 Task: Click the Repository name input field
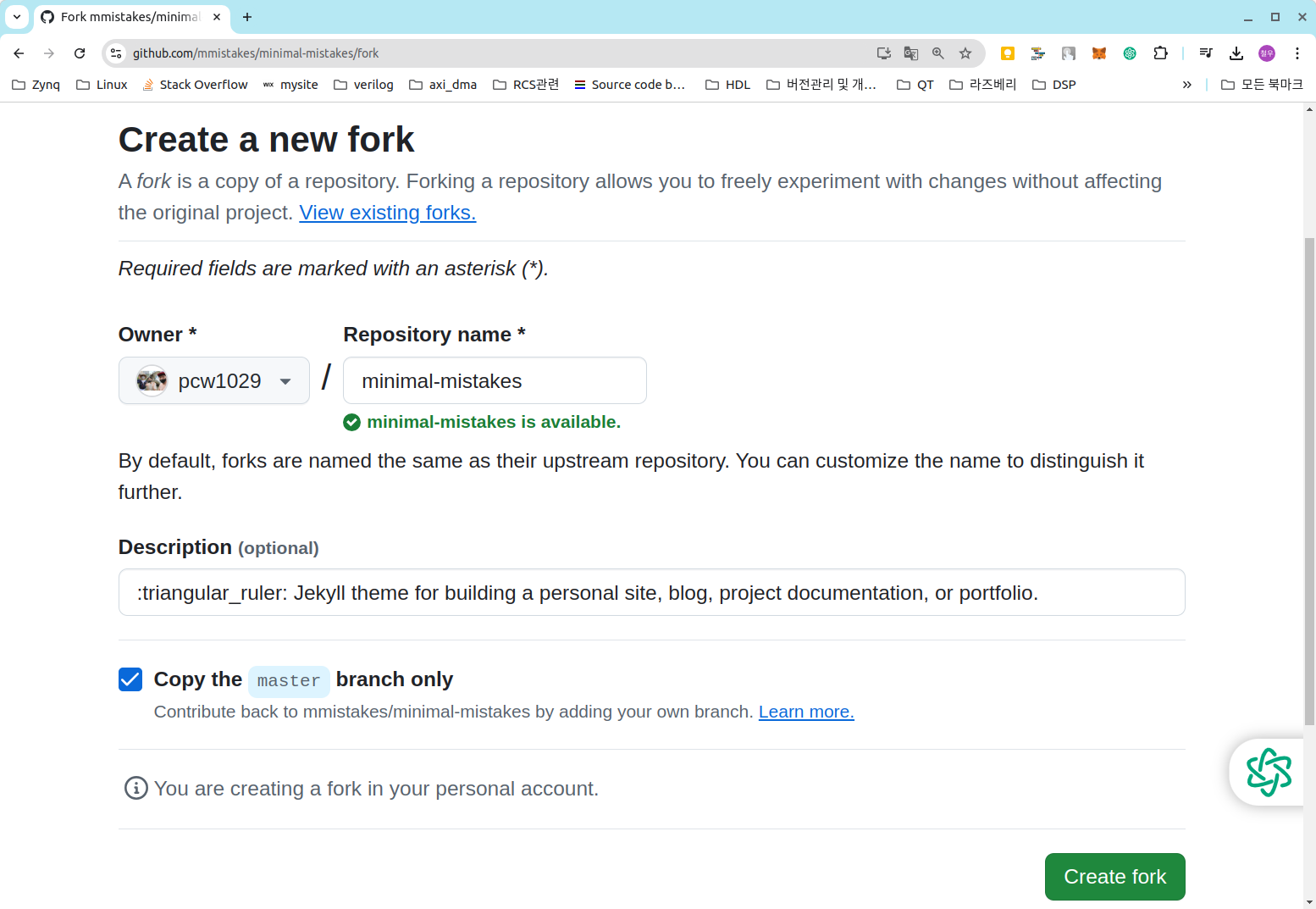click(495, 381)
